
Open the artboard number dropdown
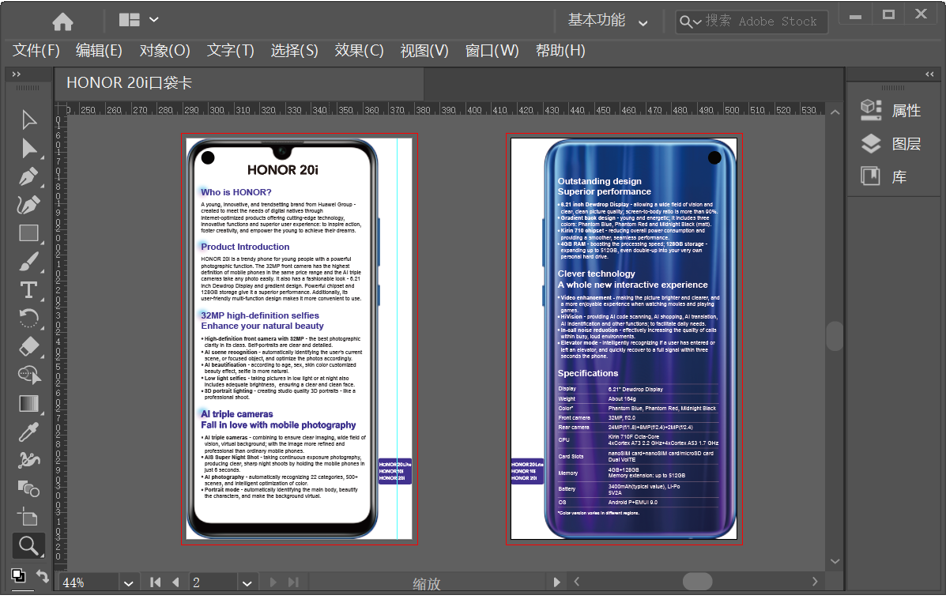[247, 583]
